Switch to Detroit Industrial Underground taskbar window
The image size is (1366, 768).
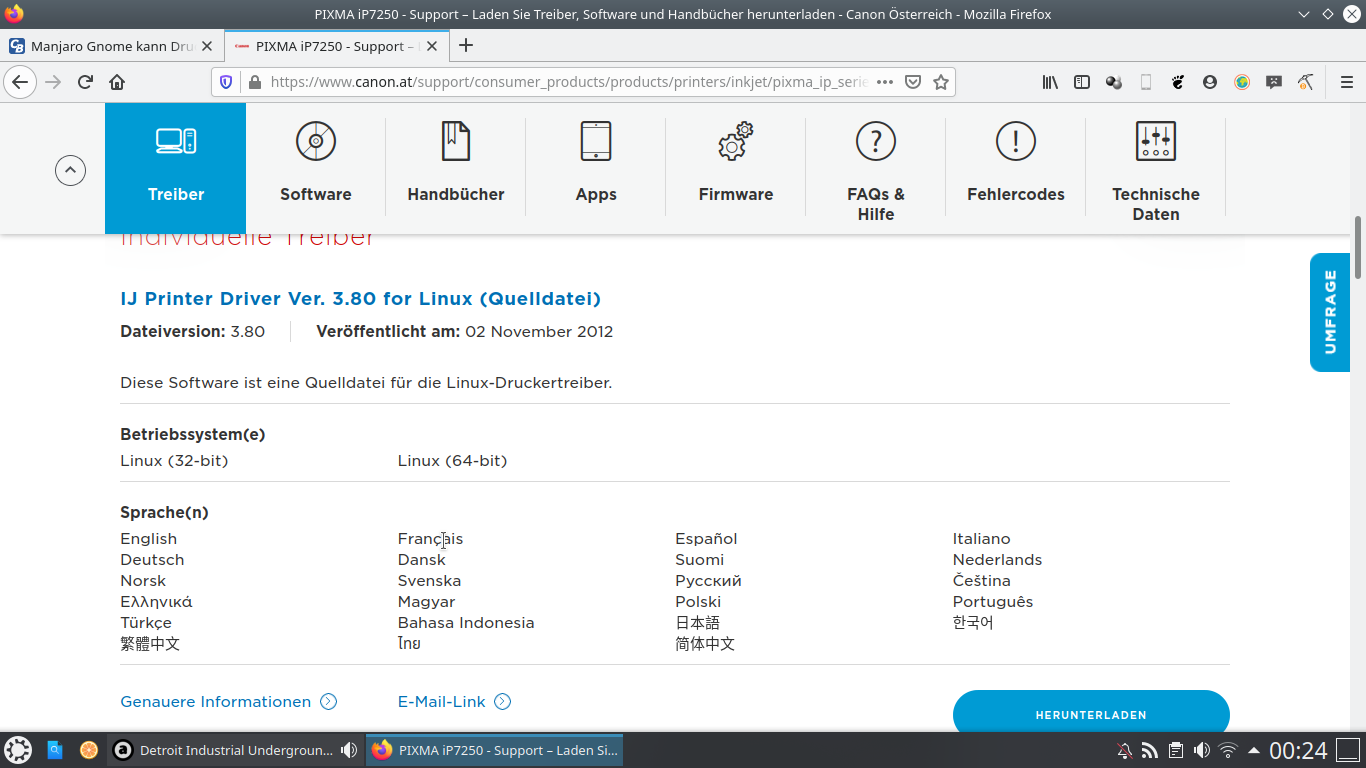[x=235, y=750]
